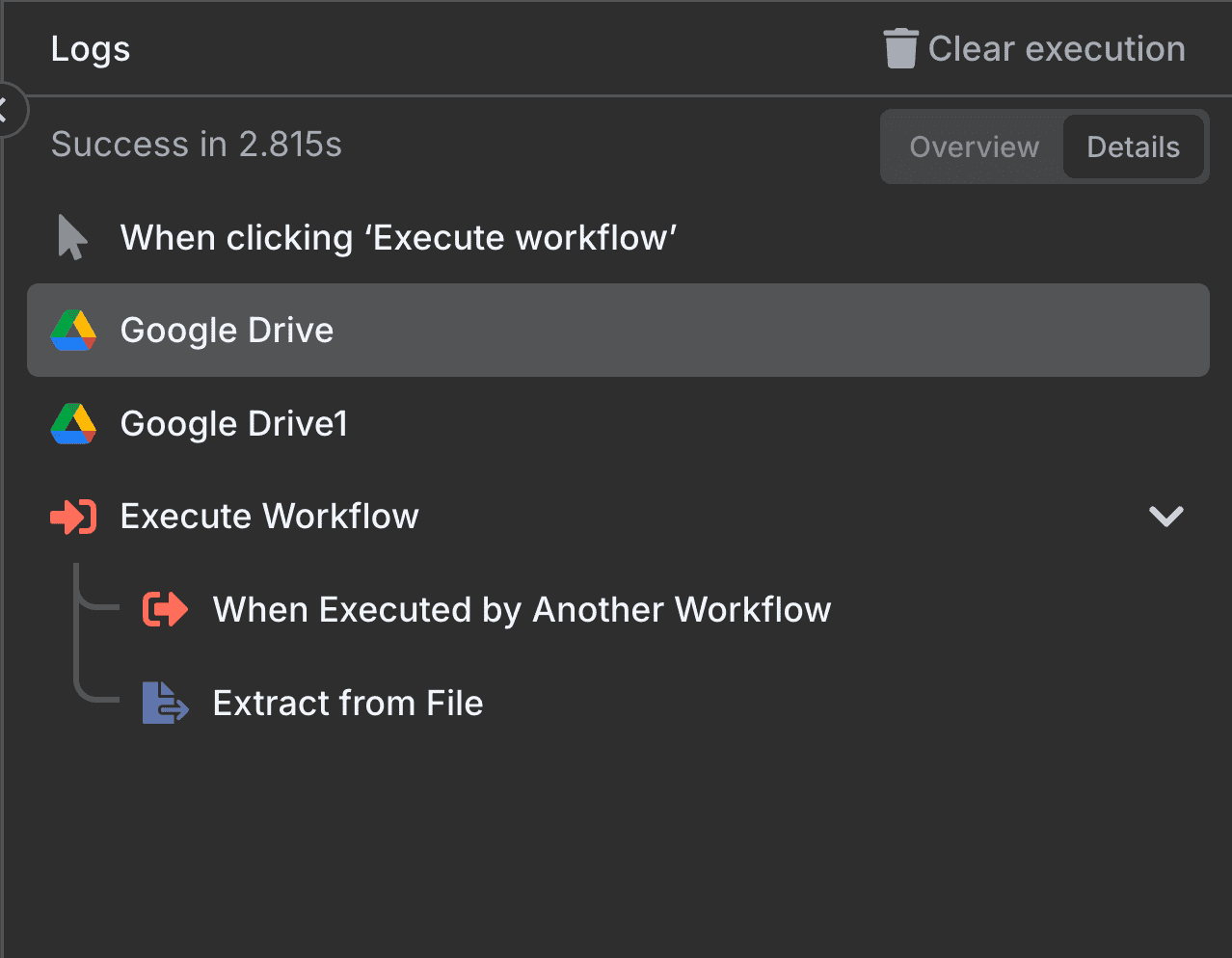
Task: Click the Logs panel title
Action: click(90, 48)
